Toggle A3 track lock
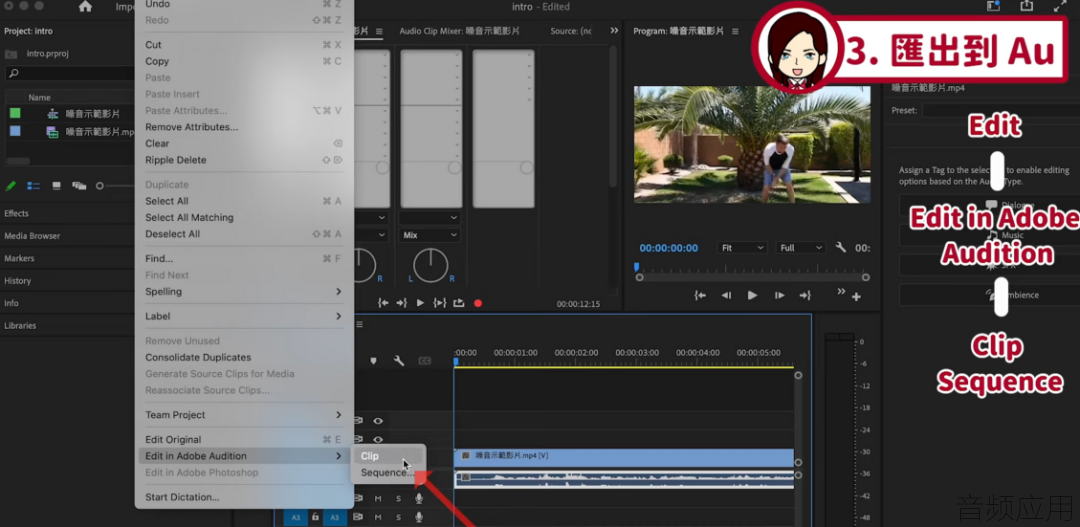 [x=315, y=517]
